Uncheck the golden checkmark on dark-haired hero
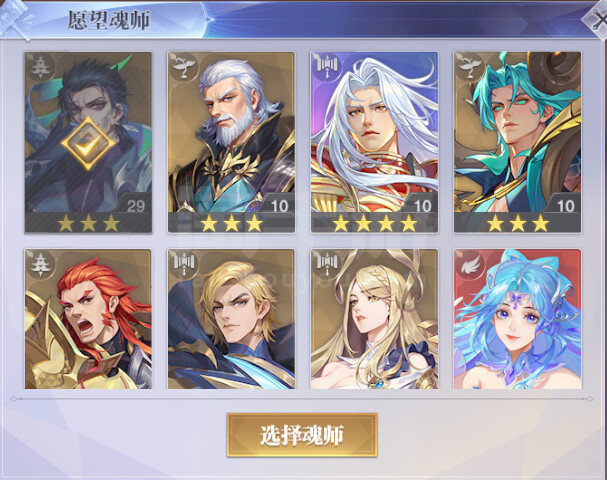 (88, 143)
